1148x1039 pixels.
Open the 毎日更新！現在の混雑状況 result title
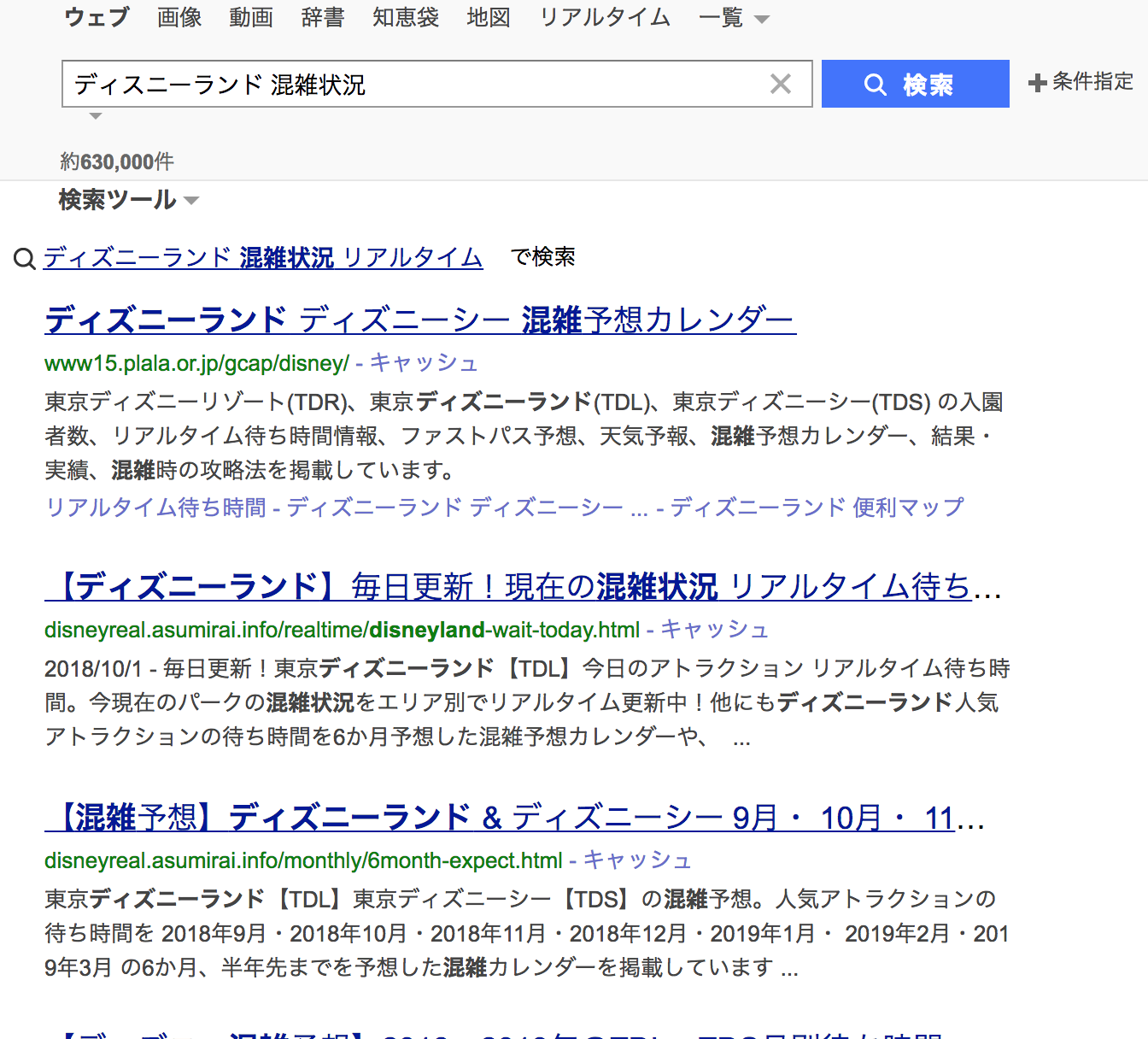(x=523, y=587)
